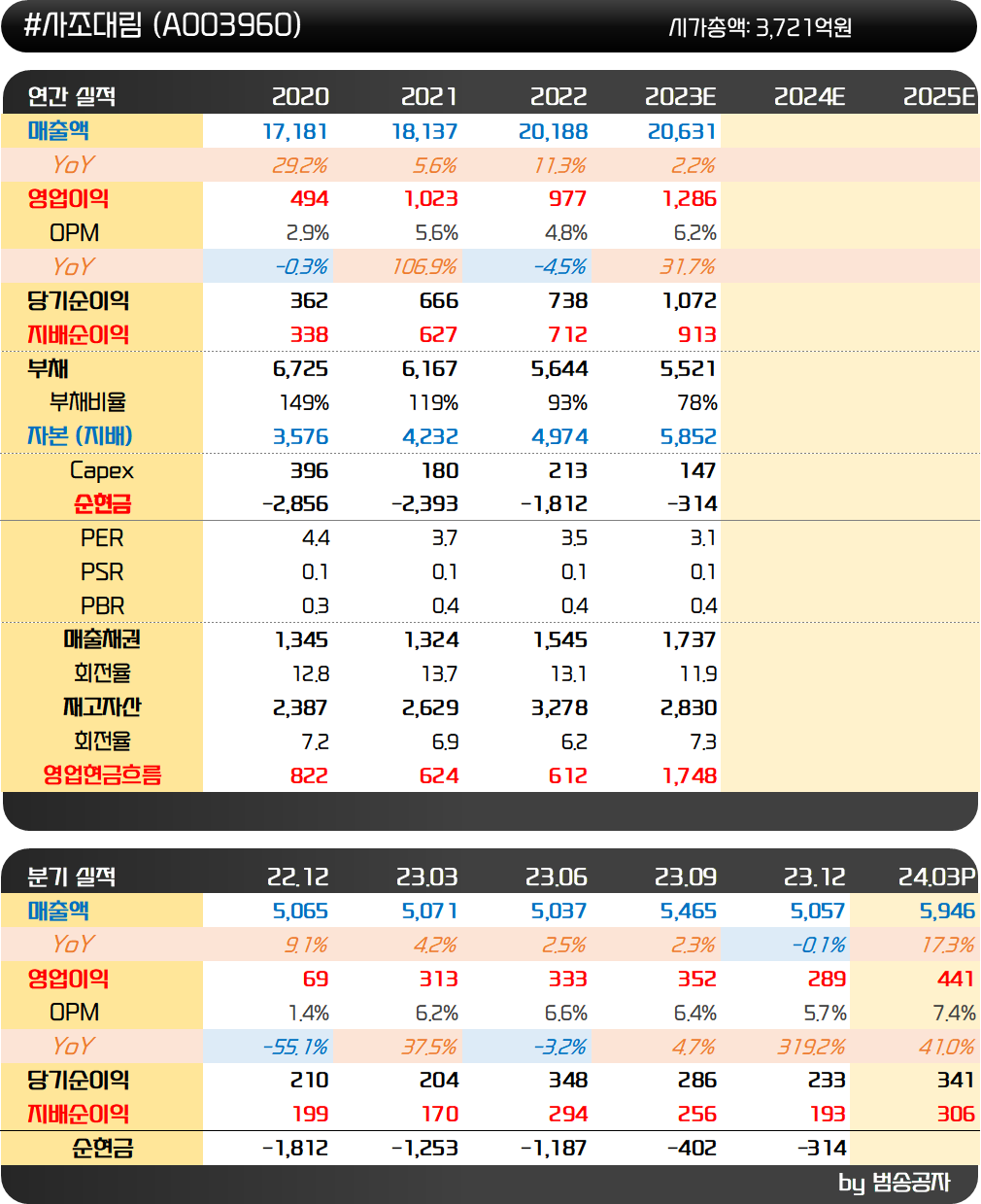Click the 재고자산 row label
This screenshot has height=1204, width=981.
click(x=102, y=706)
